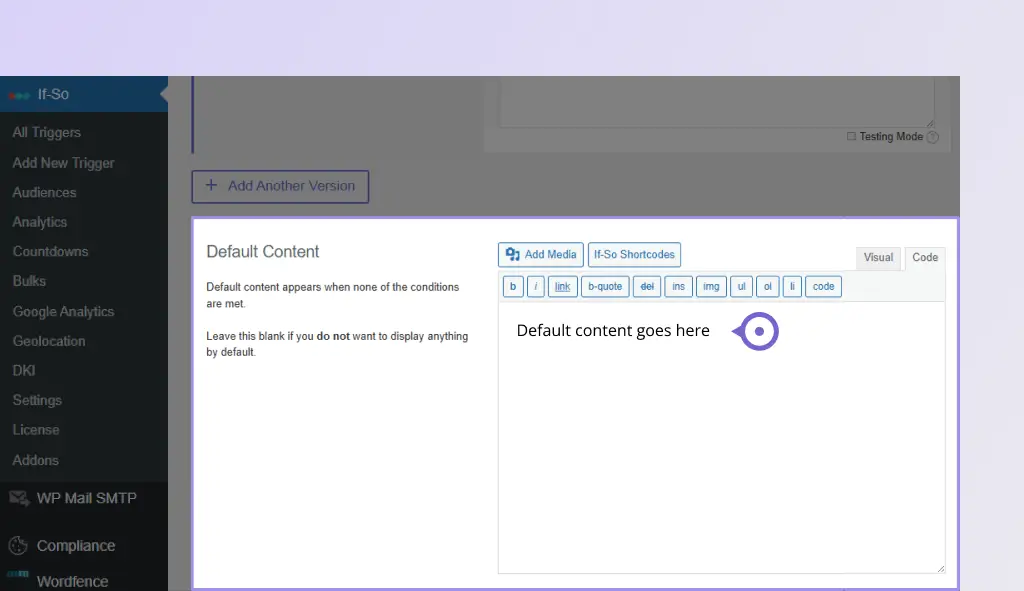
Task: Click the WP Mail SMTP envelope icon
Action: [19, 498]
